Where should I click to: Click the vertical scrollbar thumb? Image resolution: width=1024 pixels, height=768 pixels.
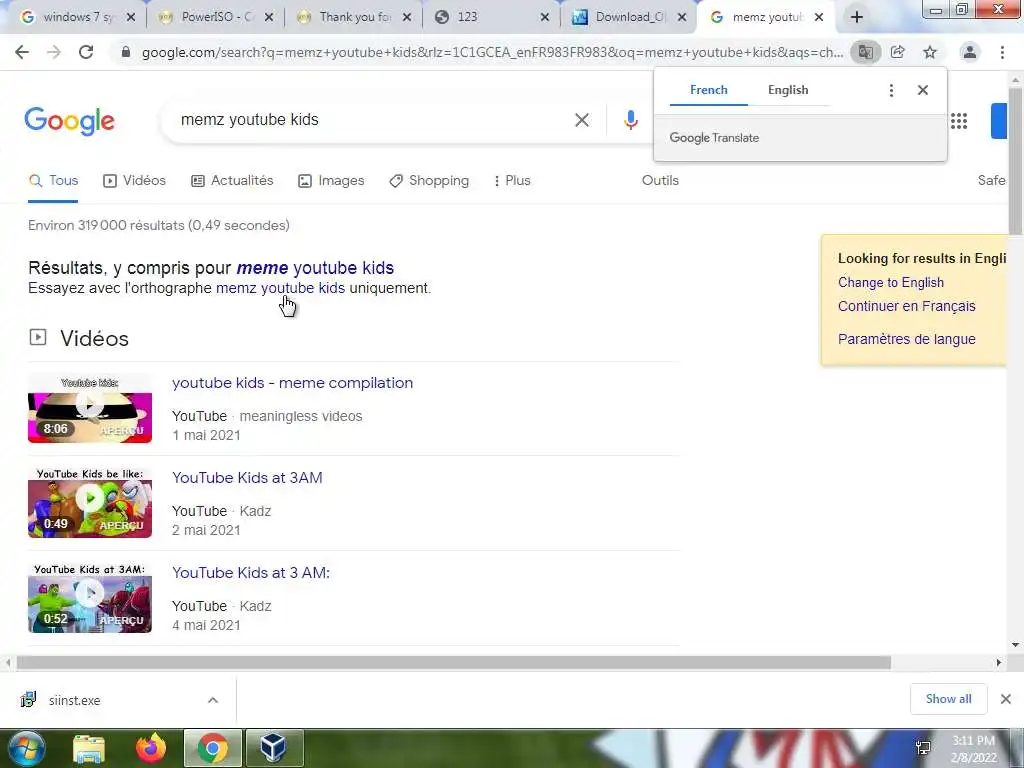coord(1015,160)
